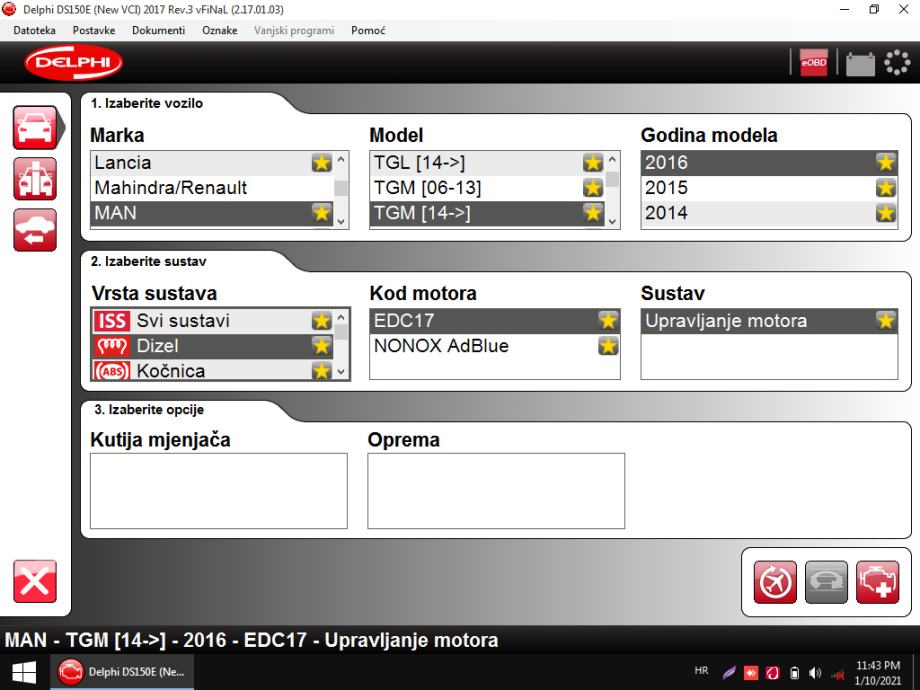Click the ABS icon beside Kočnica

(111, 371)
